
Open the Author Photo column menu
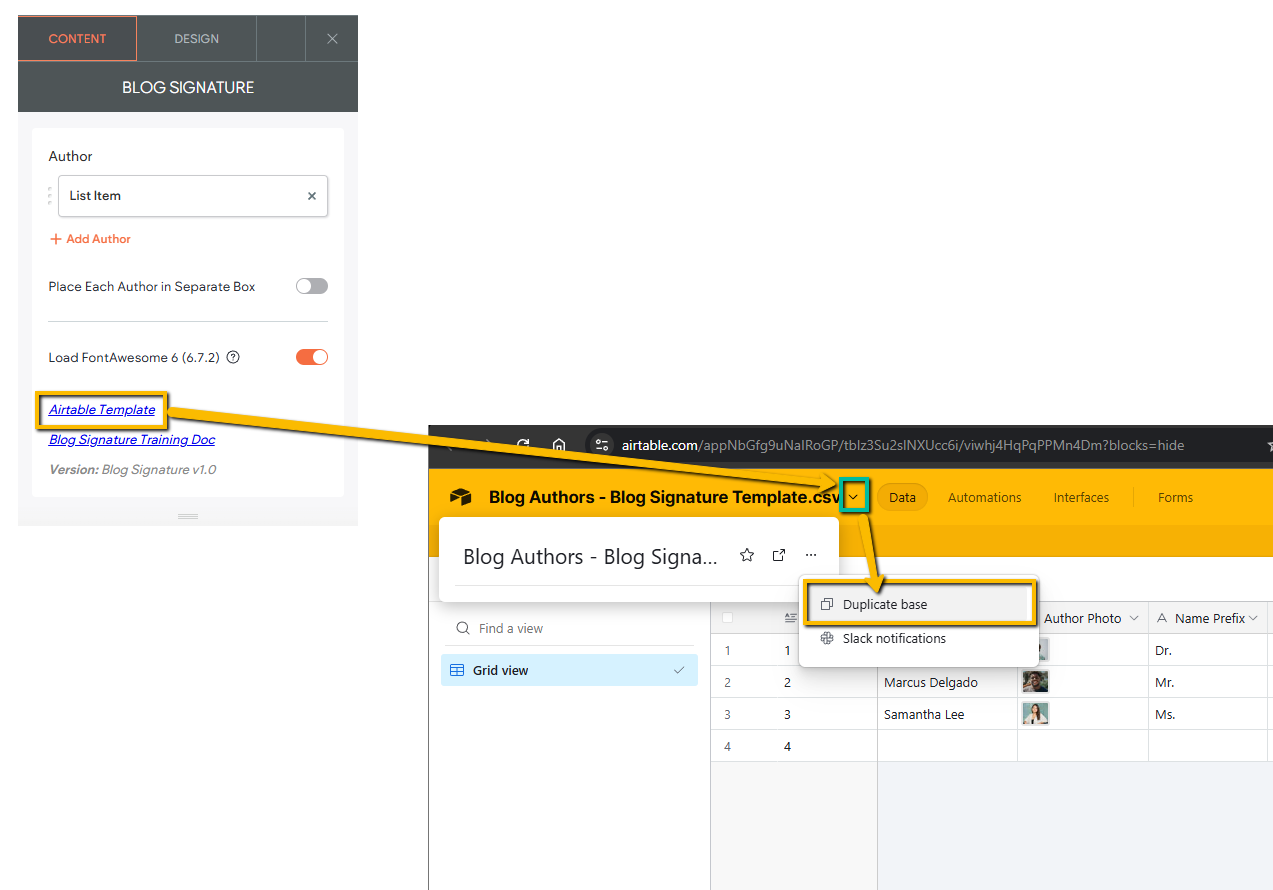tap(1134, 618)
